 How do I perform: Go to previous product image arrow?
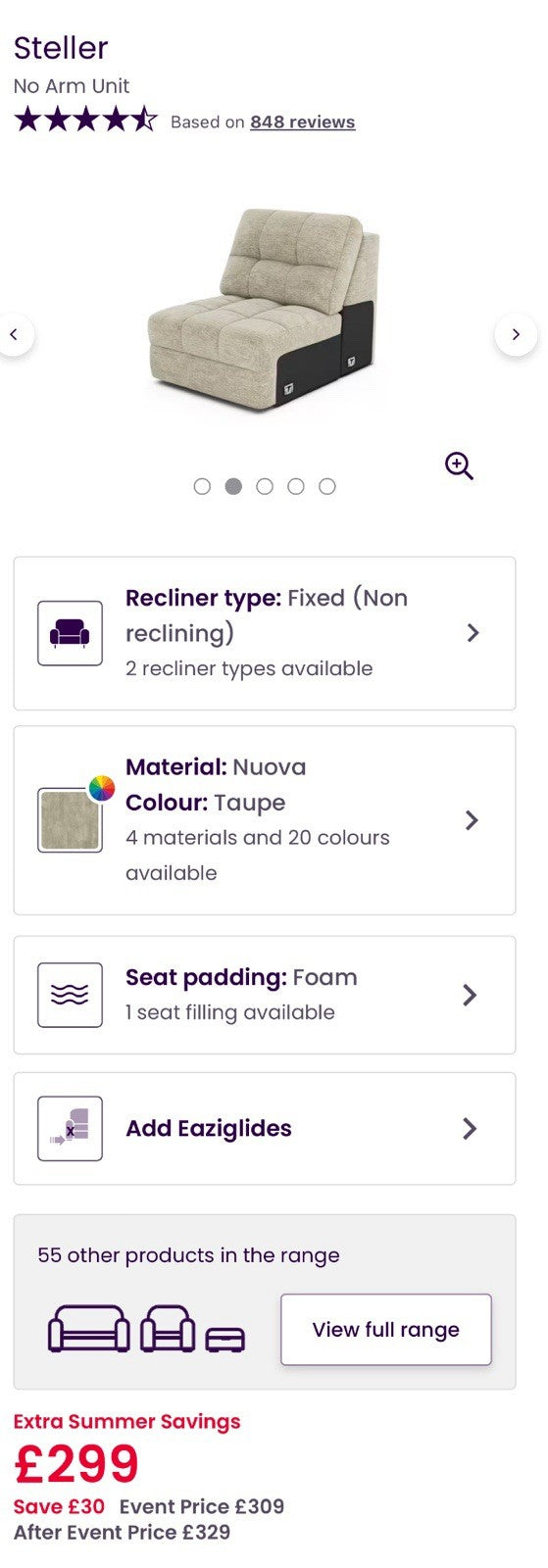(x=14, y=335)
